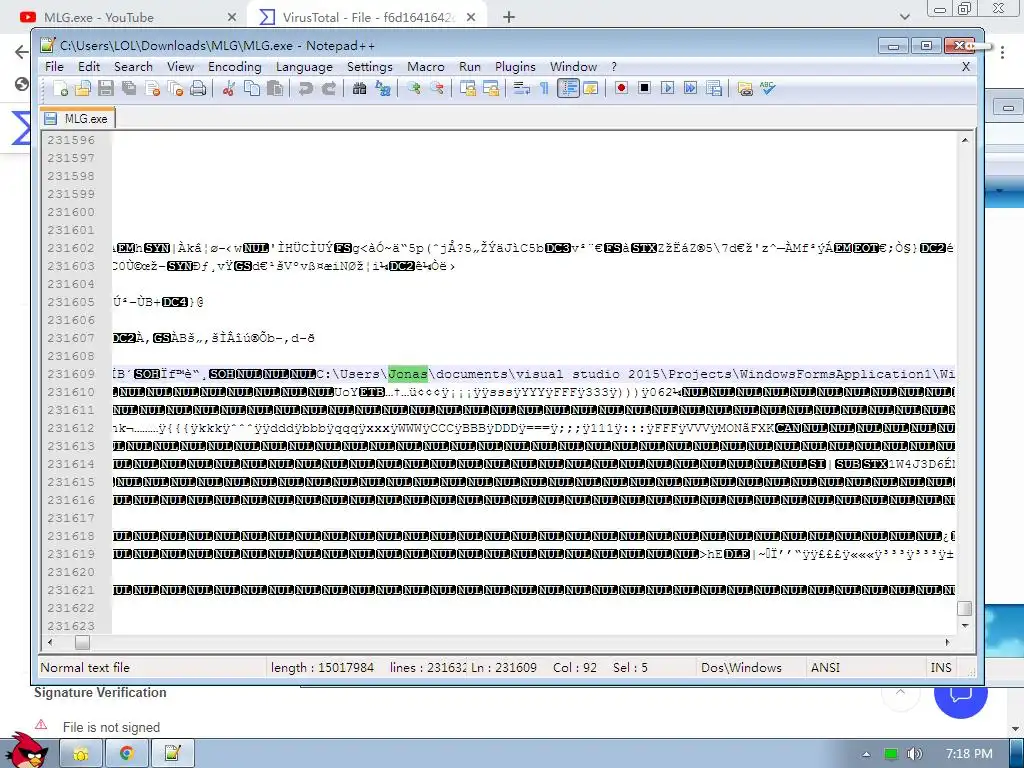This screenshot has height=768, width=1024.
Task: Click vertical scrollbar down arrow
Action: 965,626
